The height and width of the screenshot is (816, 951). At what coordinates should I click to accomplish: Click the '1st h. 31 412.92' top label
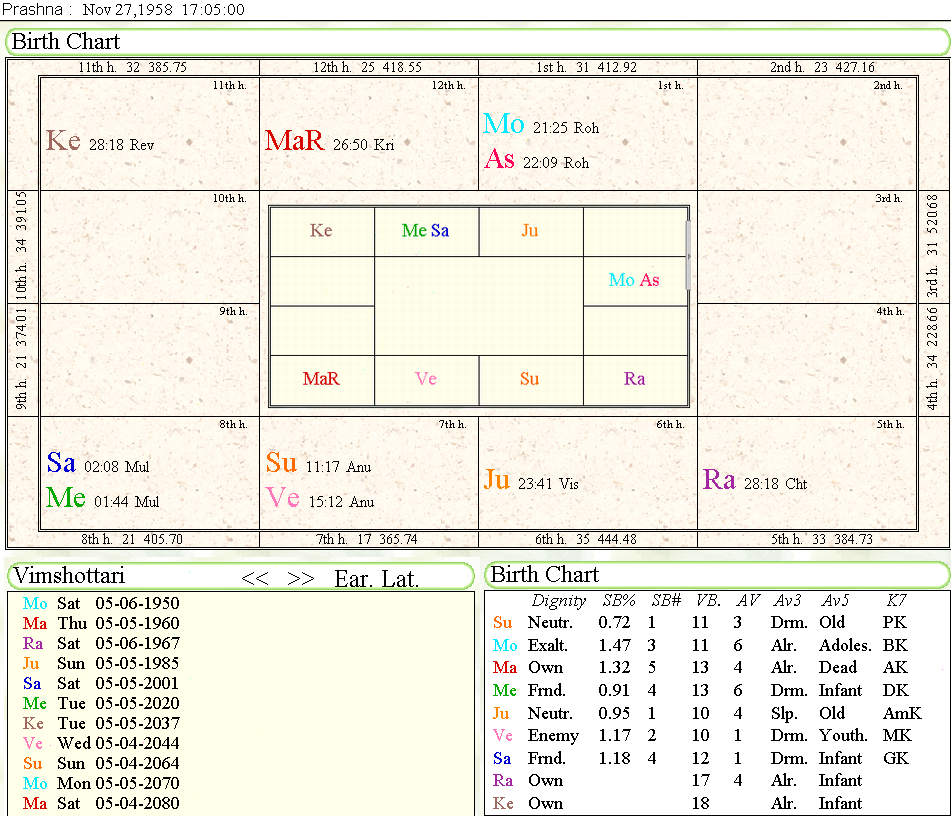click(x=586, y=67)
